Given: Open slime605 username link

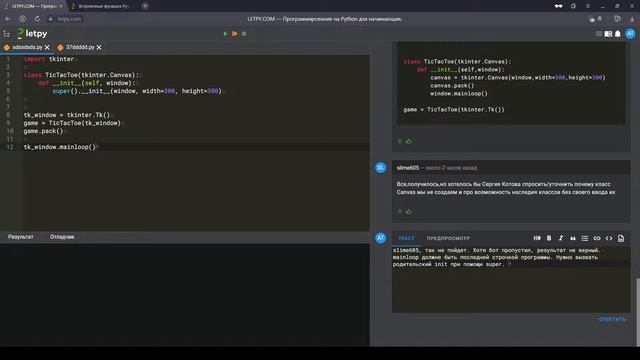Looking at the screenshot, I should point(407,168).
